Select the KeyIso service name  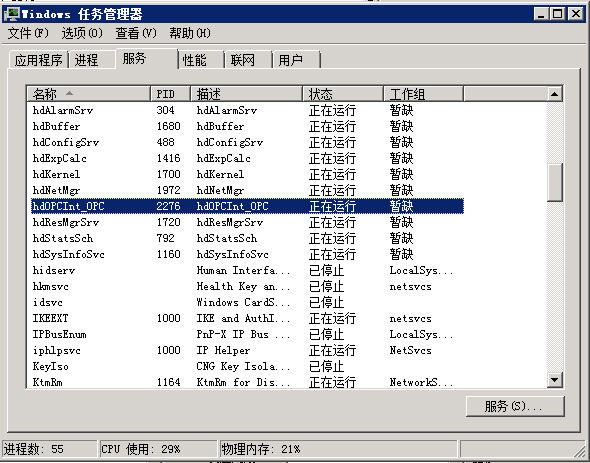tap(50, 366)
